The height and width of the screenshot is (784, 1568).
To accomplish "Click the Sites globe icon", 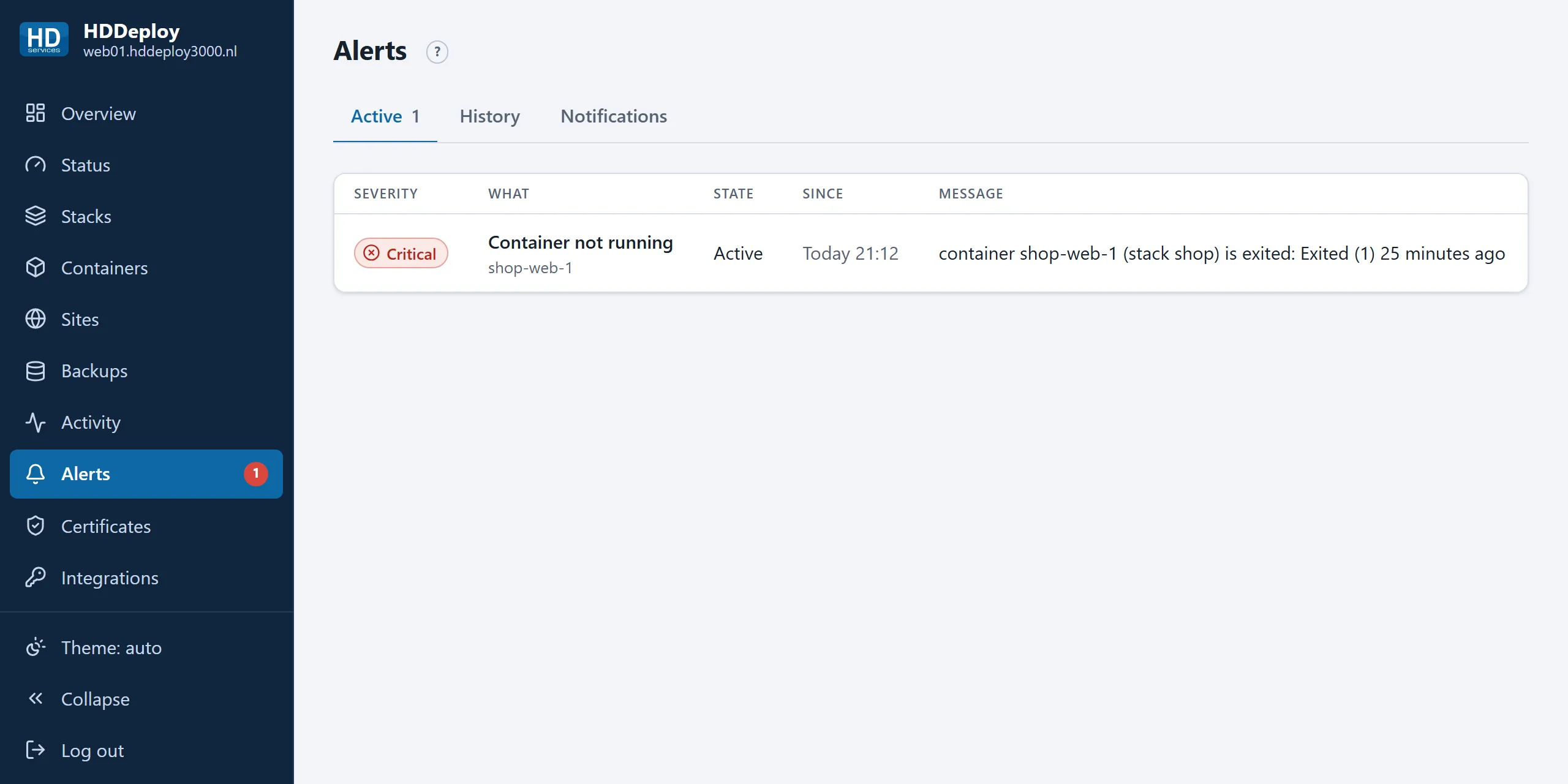I will point(36,319).
